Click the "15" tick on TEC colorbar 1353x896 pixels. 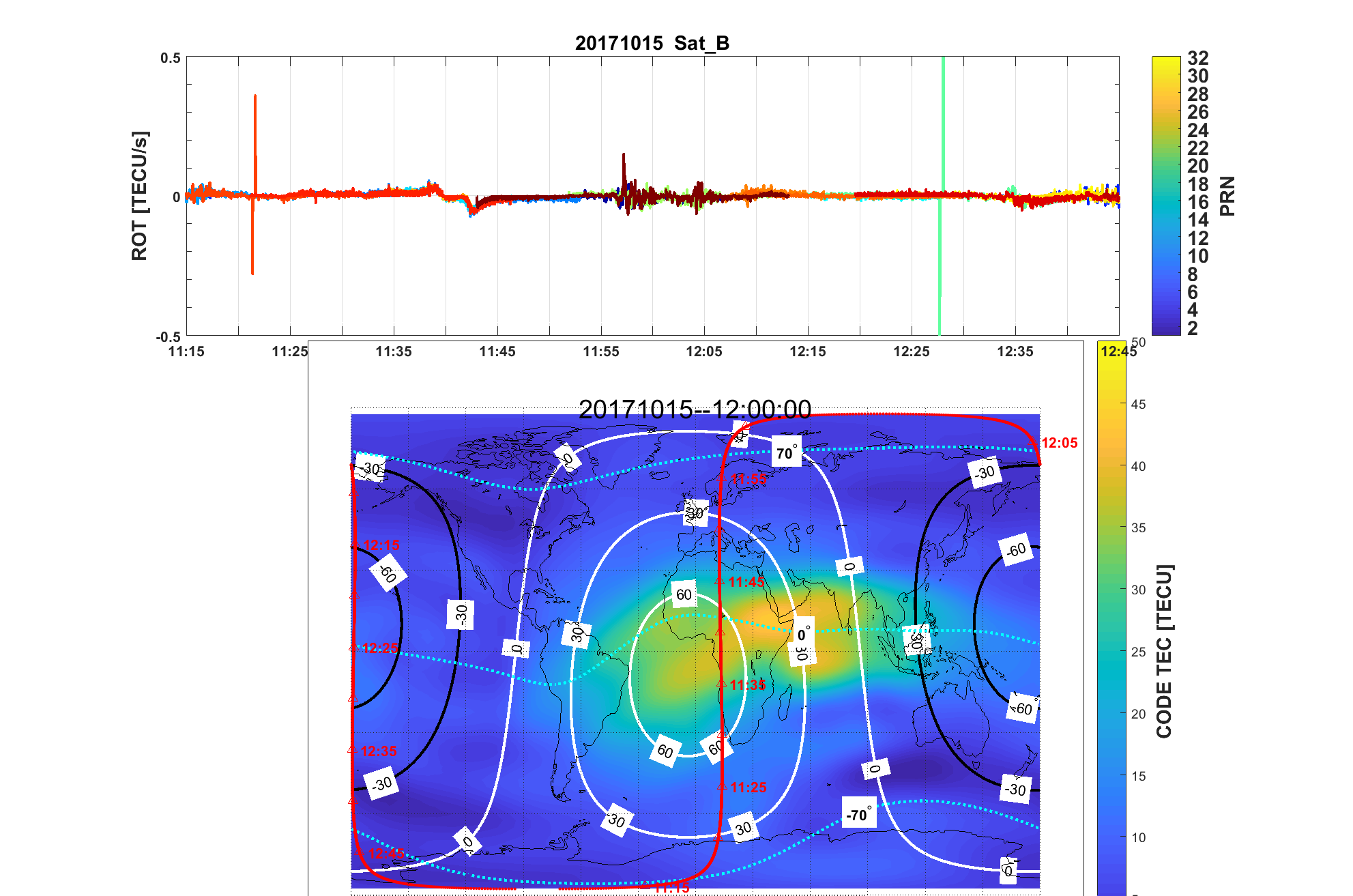tap(1138, 776)
